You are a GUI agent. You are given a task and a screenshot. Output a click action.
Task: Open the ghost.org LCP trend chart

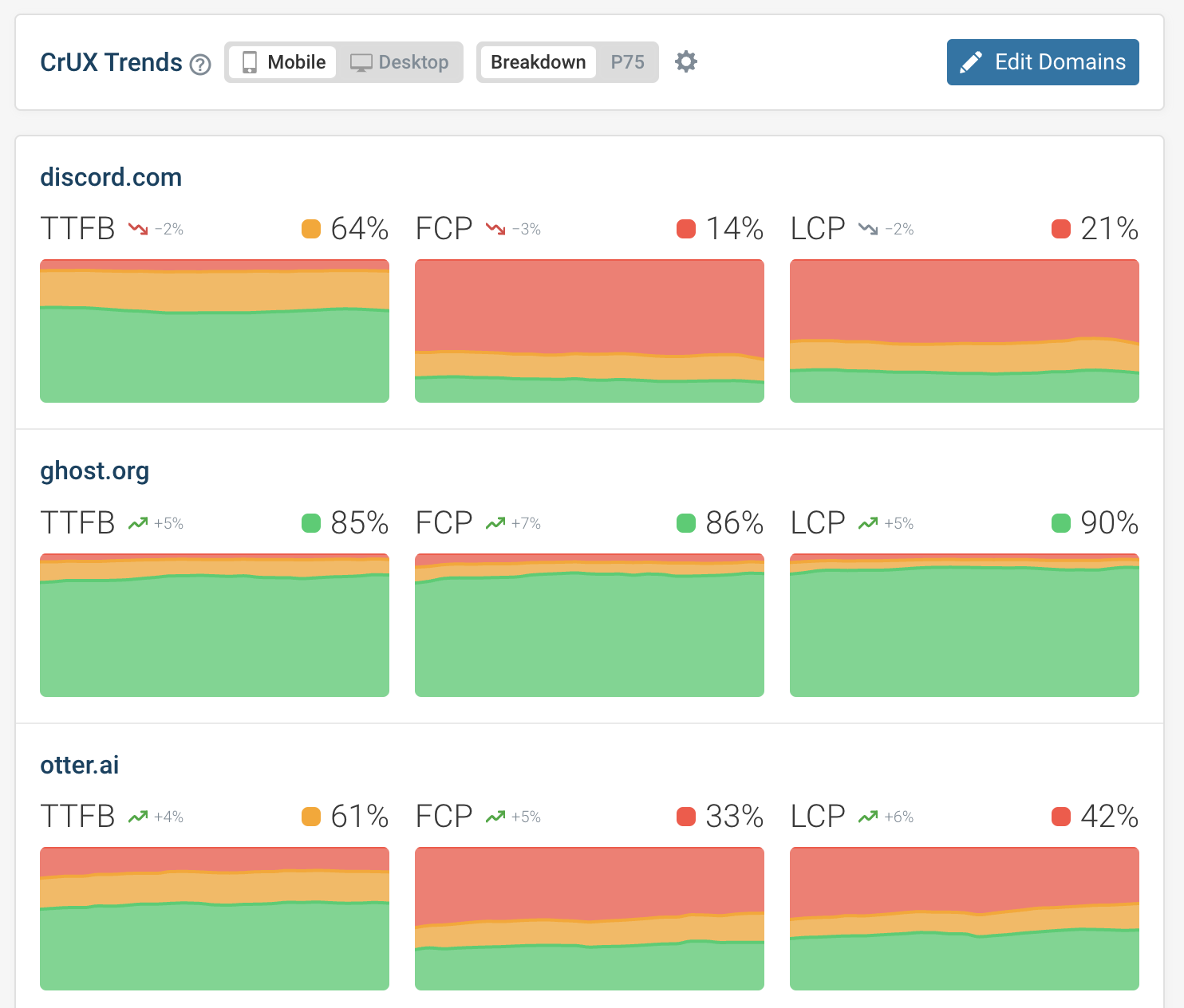tap(965, 625)
